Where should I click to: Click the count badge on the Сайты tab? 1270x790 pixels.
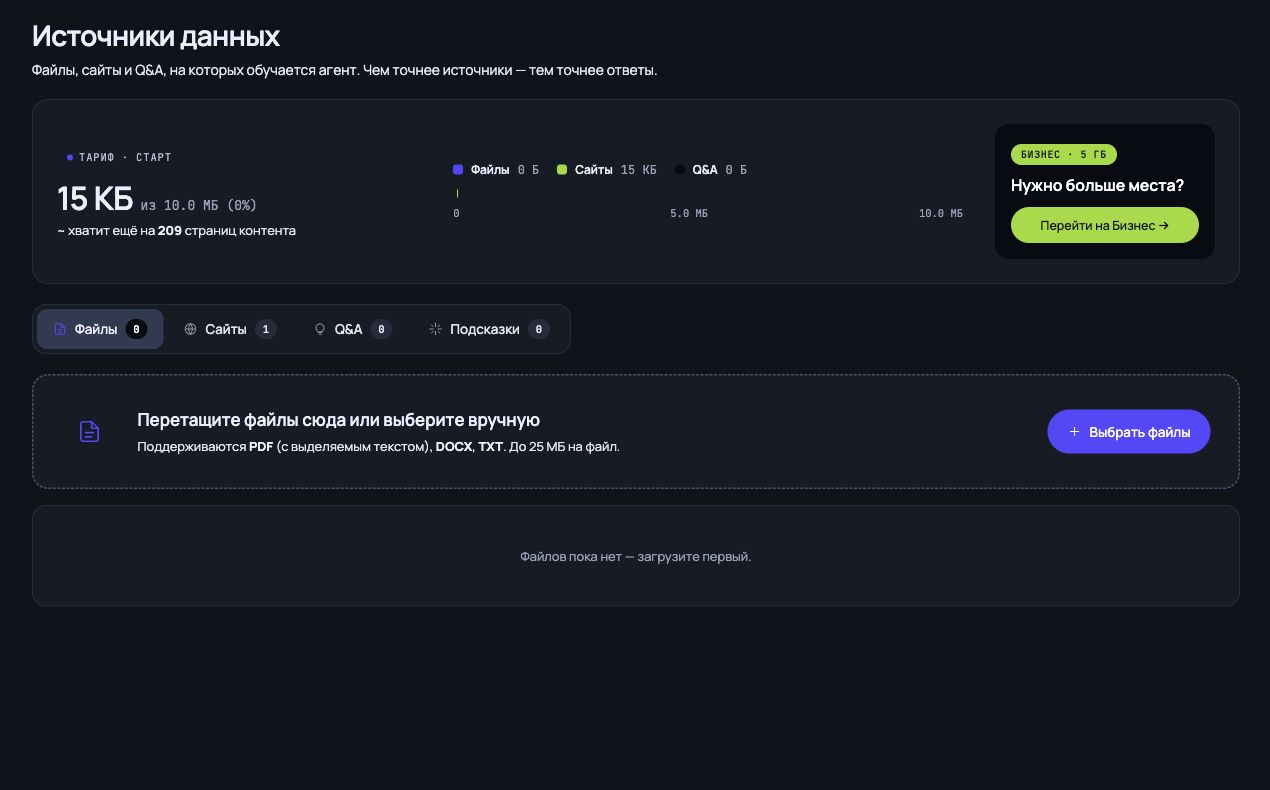265,329
